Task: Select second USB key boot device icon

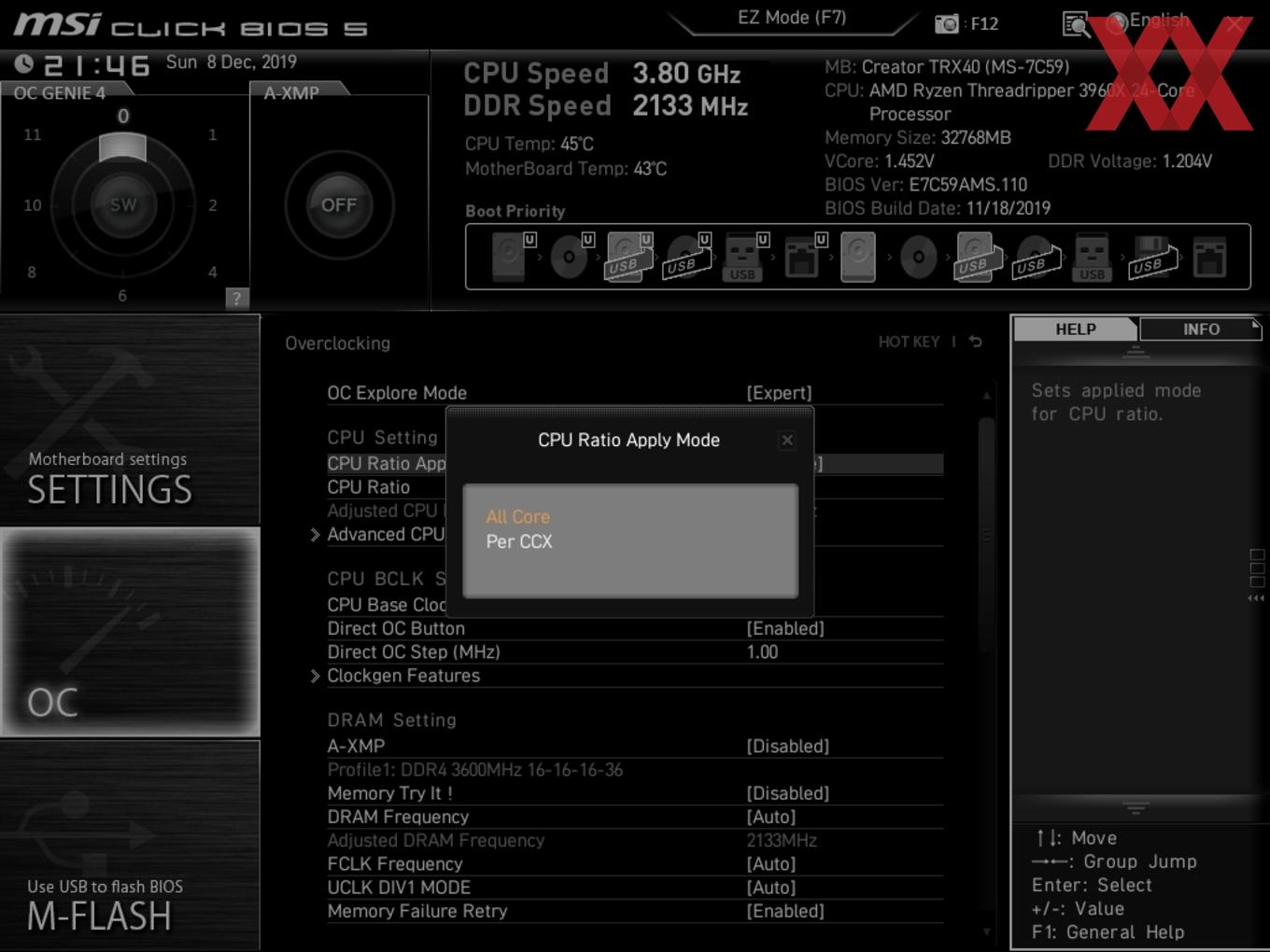Action: 1093,257
